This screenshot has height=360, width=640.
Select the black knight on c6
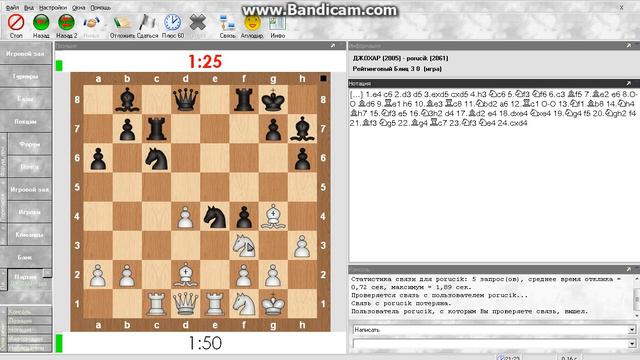point(156,158)
